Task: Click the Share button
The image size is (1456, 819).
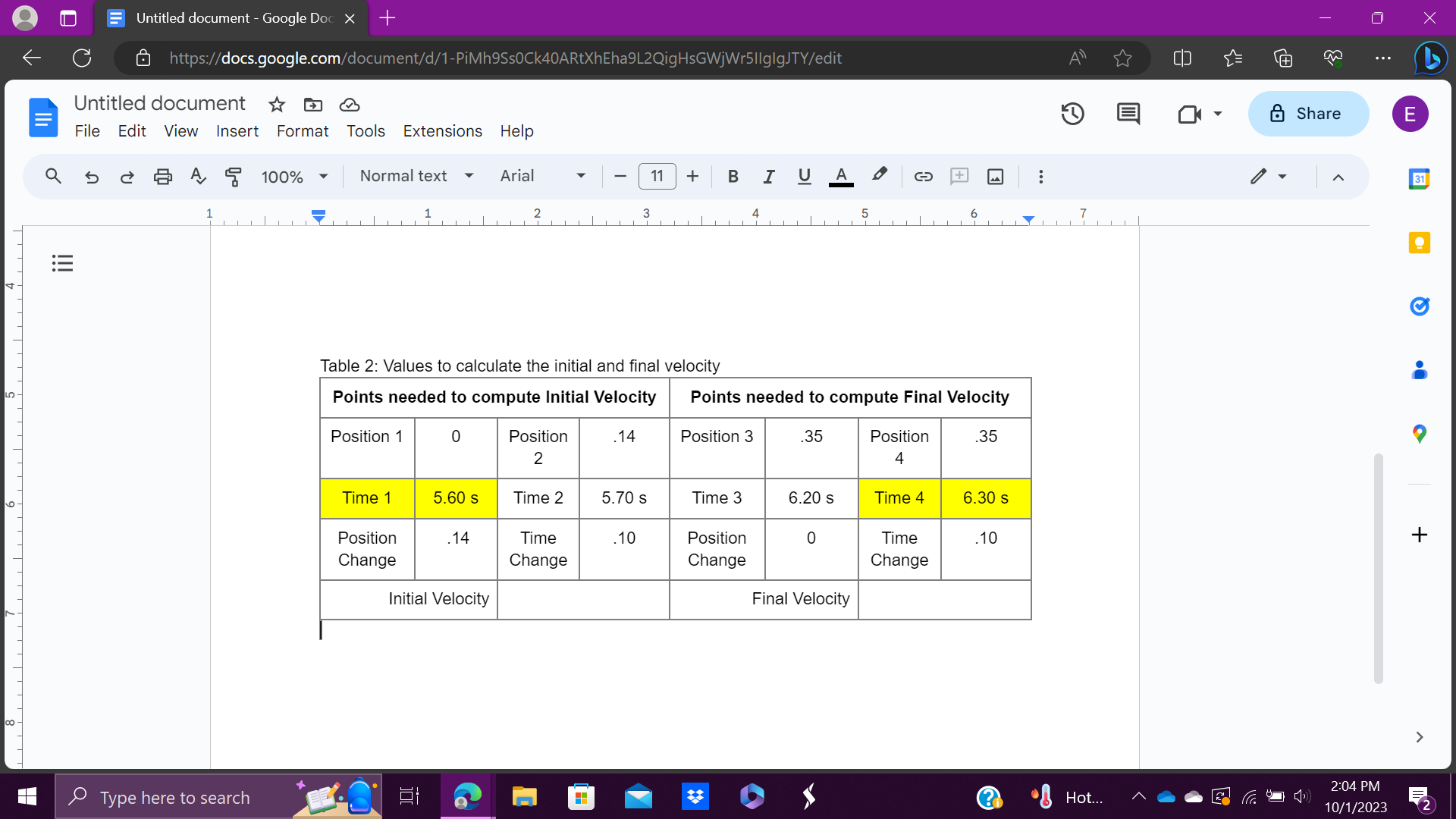Action: 1308,114
